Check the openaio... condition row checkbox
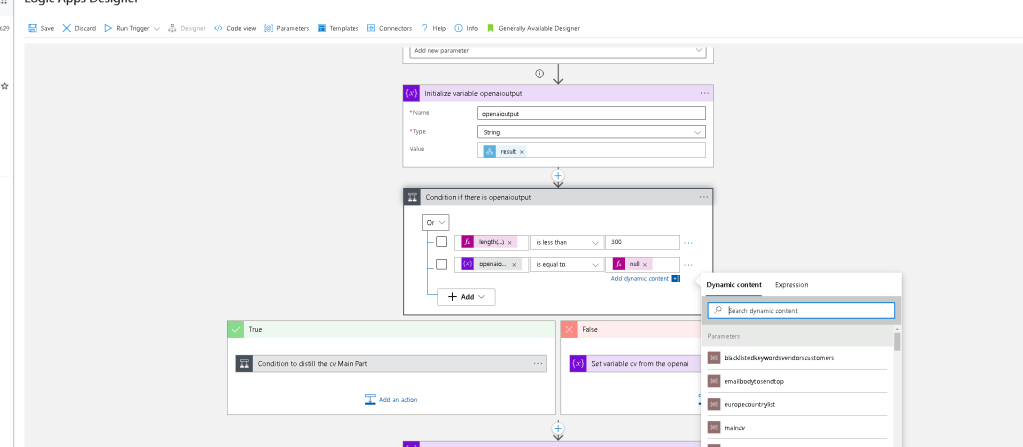Viewport: 1023px width, 447px height. click(442, 264)
